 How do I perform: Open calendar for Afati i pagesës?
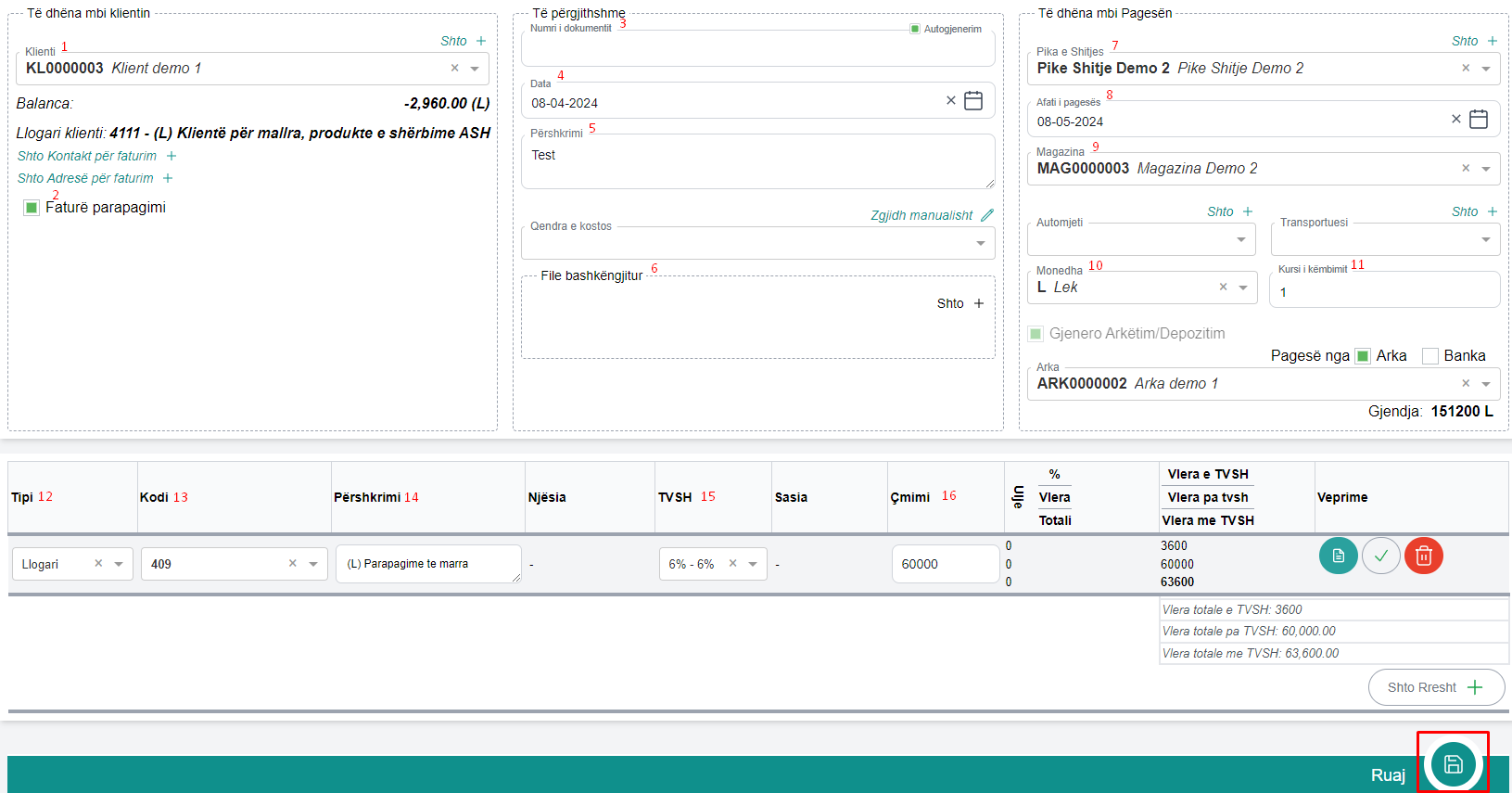tap(1479, 120)
